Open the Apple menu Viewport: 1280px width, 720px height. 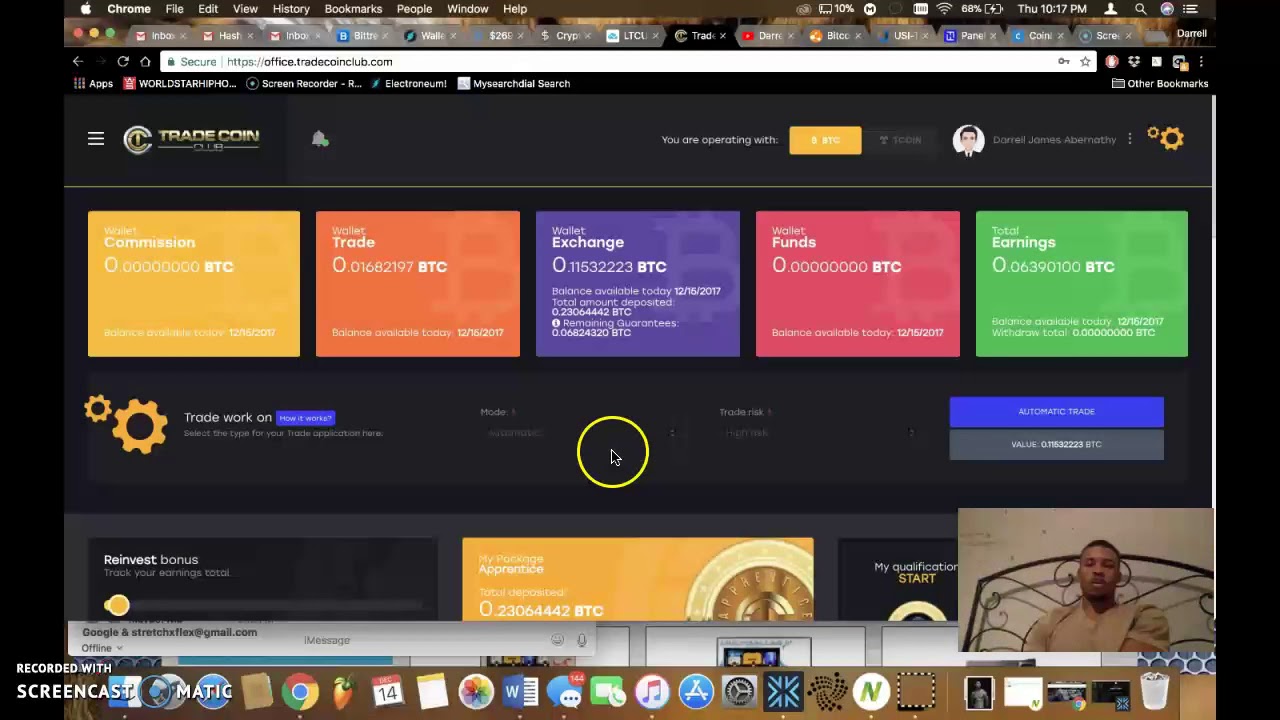click(x=86, y=9)
